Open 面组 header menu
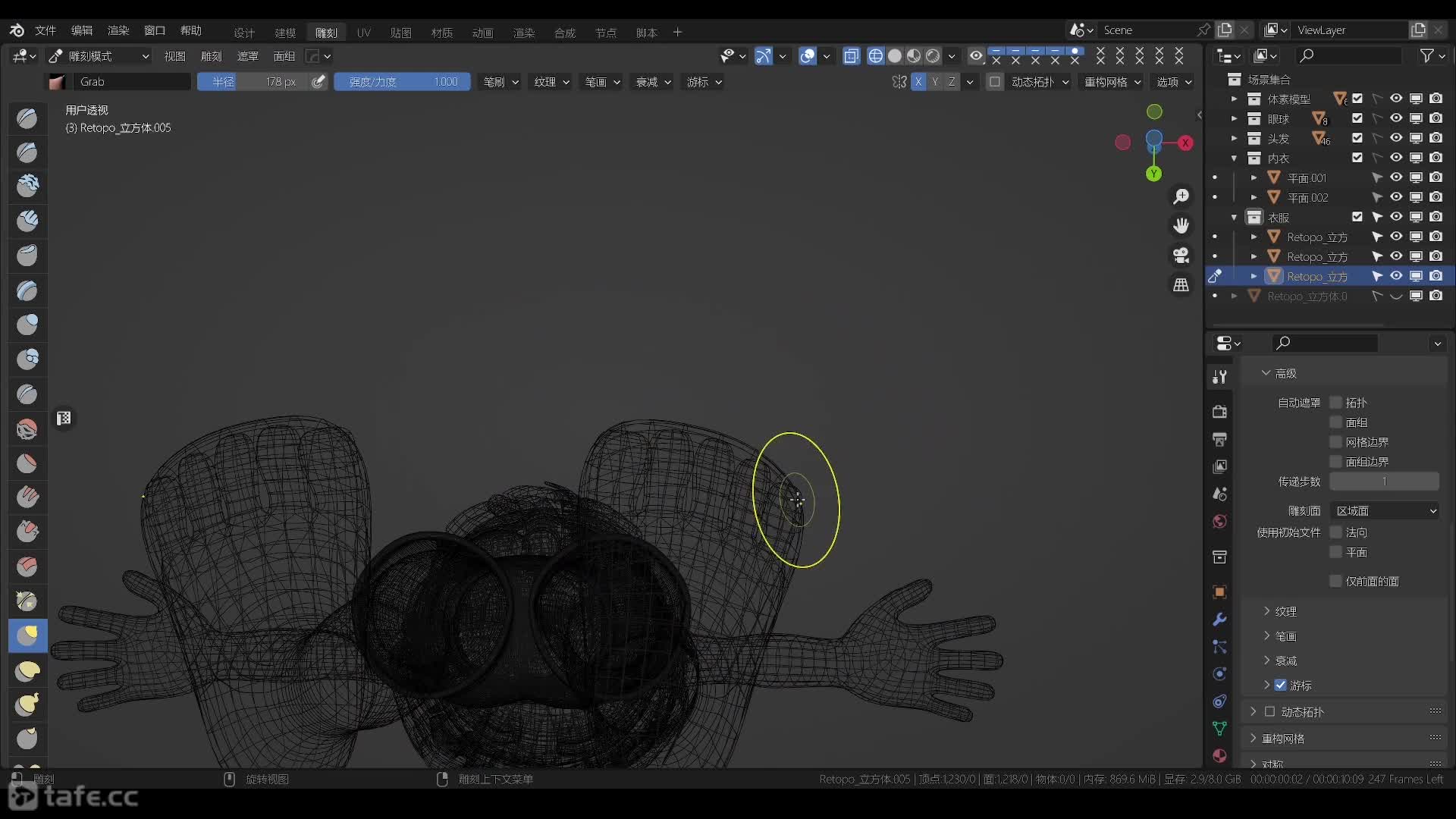Viewport: 1456px width, 819px height. pos(284,56)
